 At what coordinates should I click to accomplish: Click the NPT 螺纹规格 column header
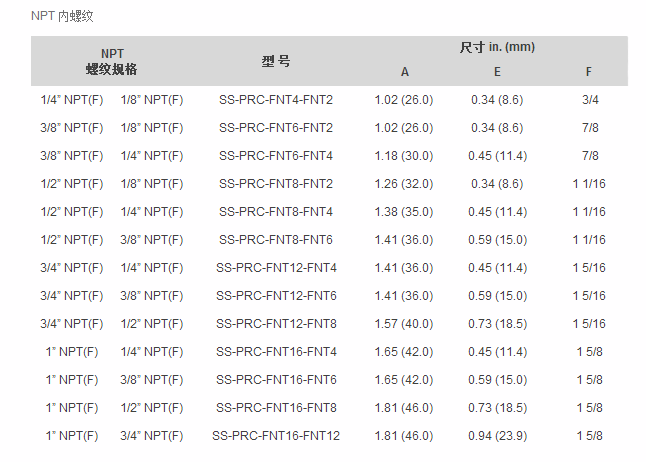click(112, 61)
